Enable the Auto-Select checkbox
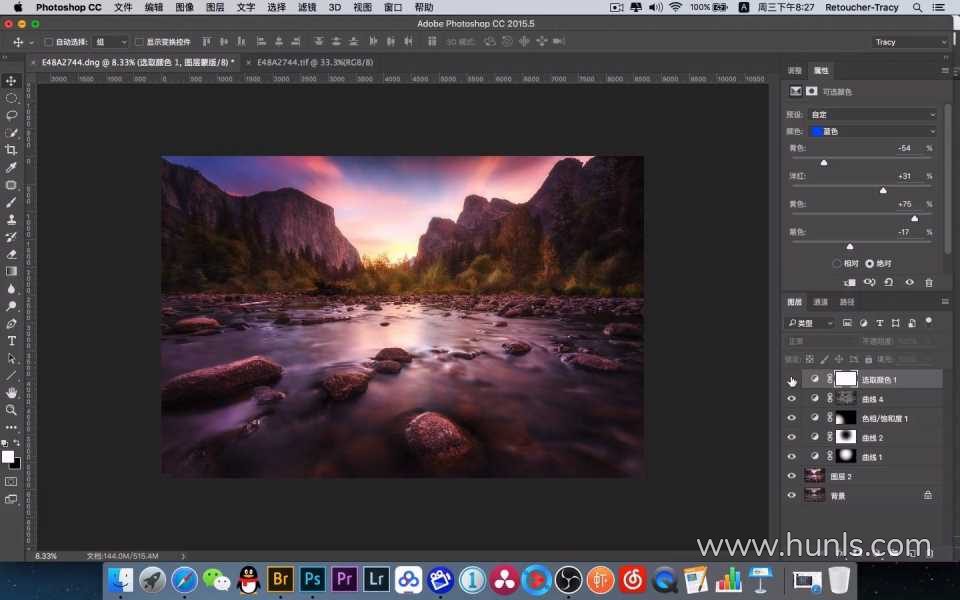 (48, 42)
